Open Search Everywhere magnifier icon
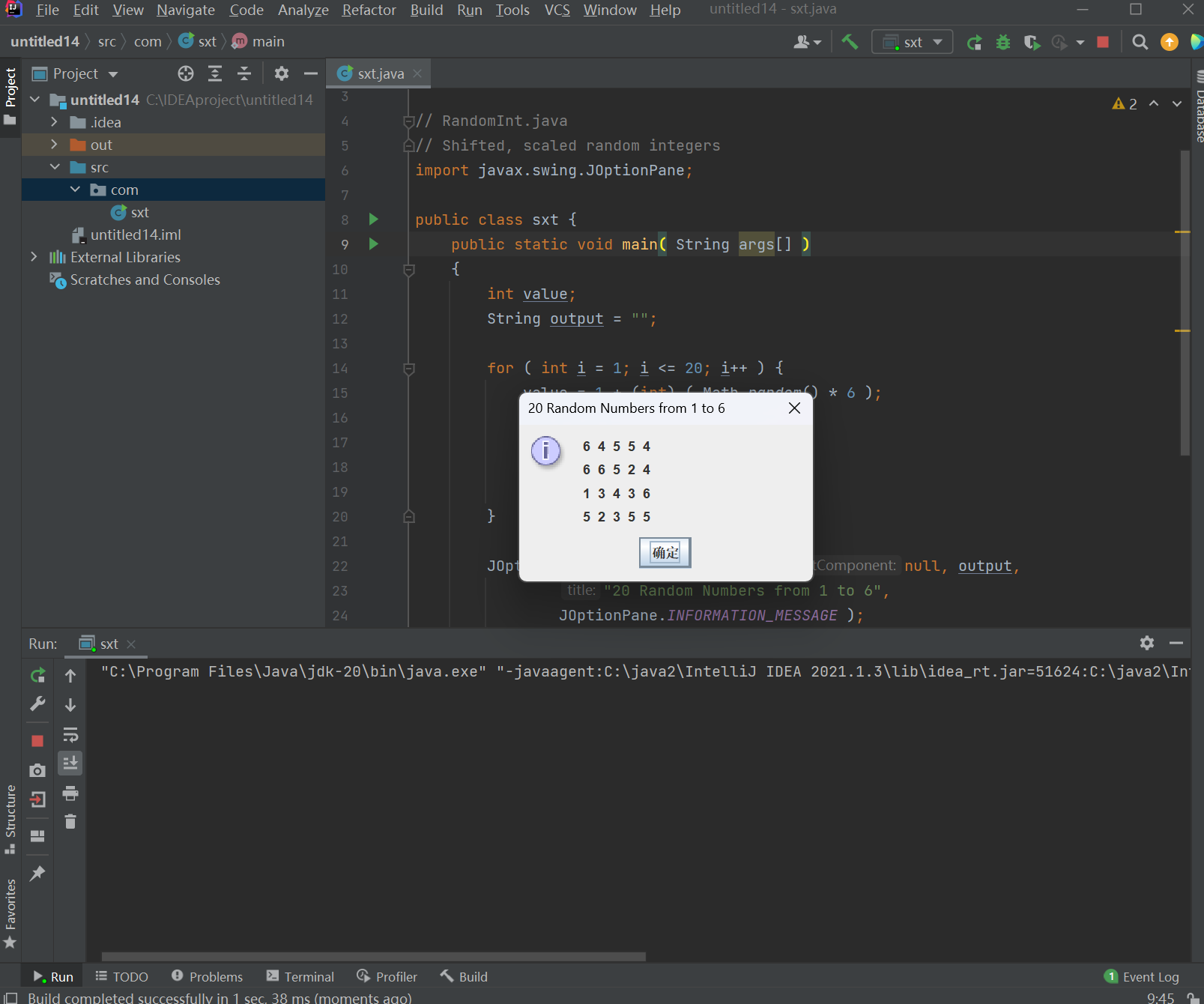1204x1004 pixels. [x=1140, y=42]
